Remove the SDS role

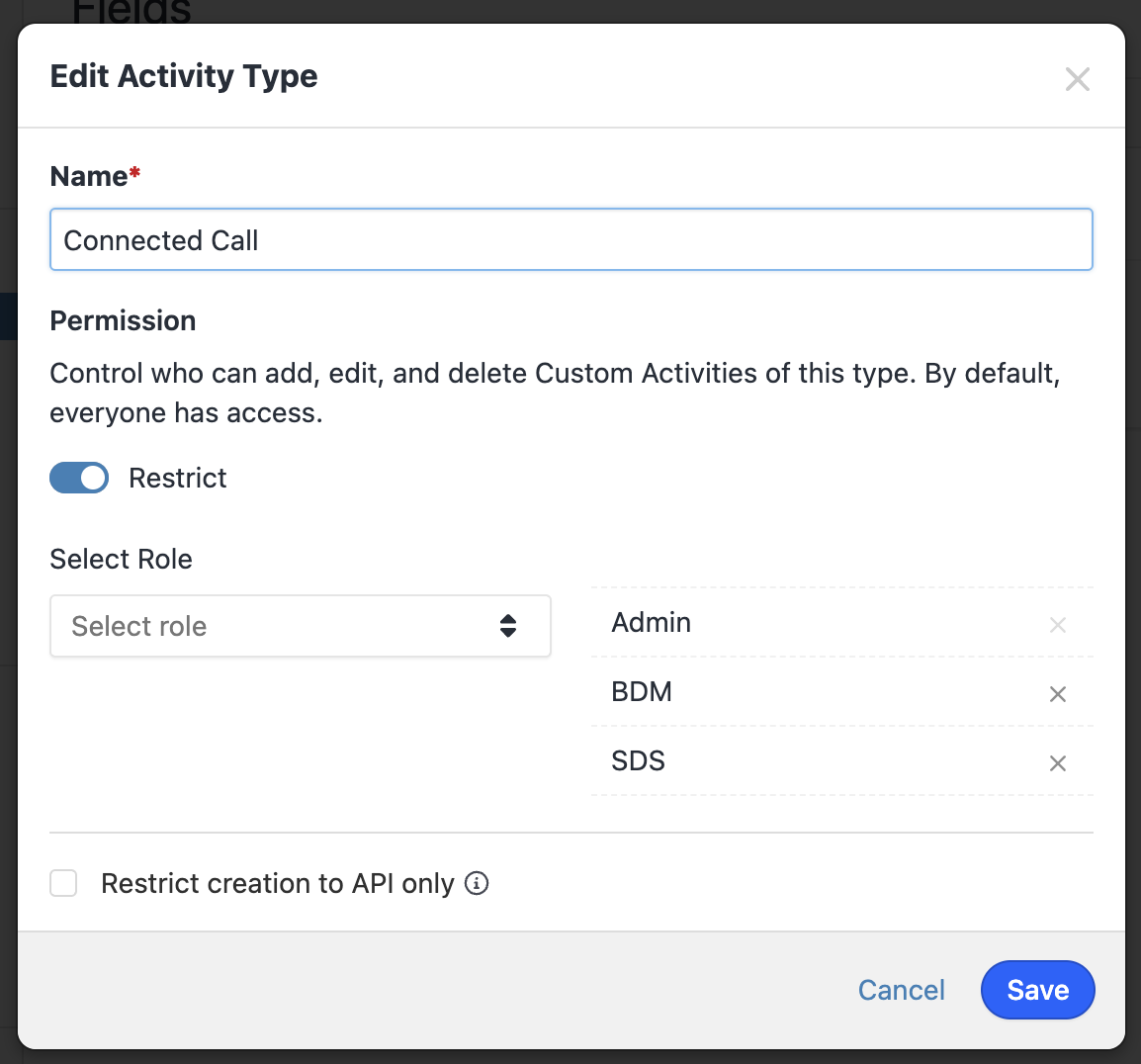pos(1057,763)
